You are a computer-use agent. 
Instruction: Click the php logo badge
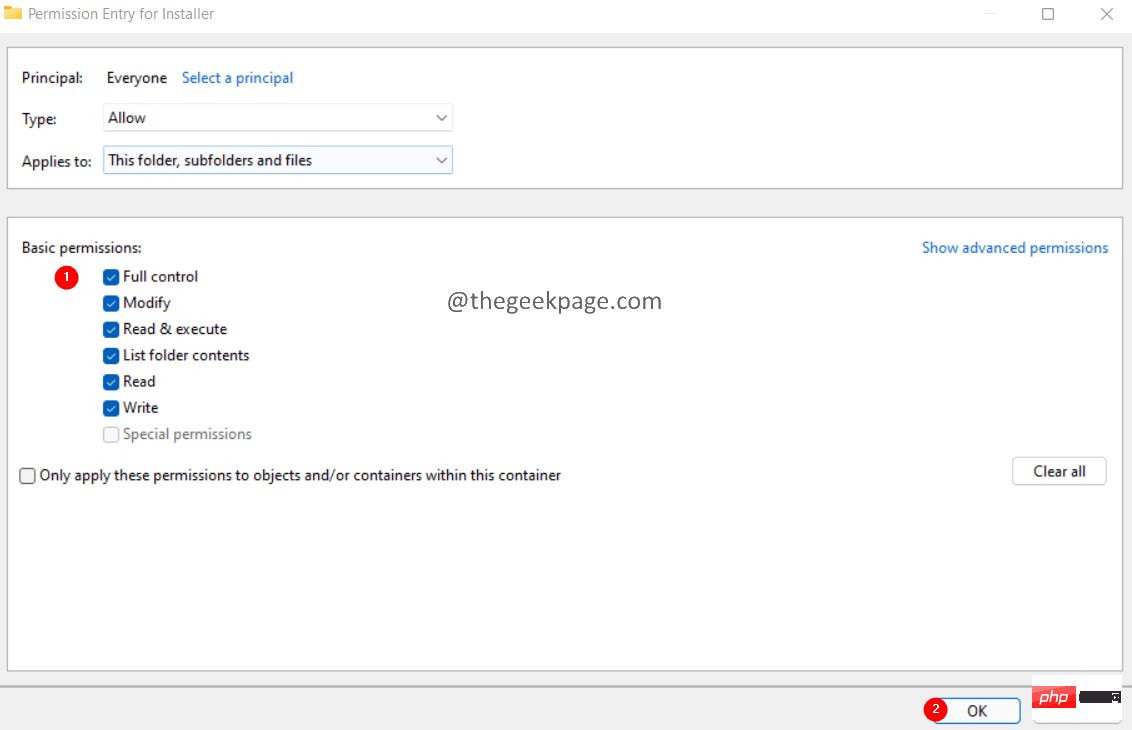[x=1053, y=696]
